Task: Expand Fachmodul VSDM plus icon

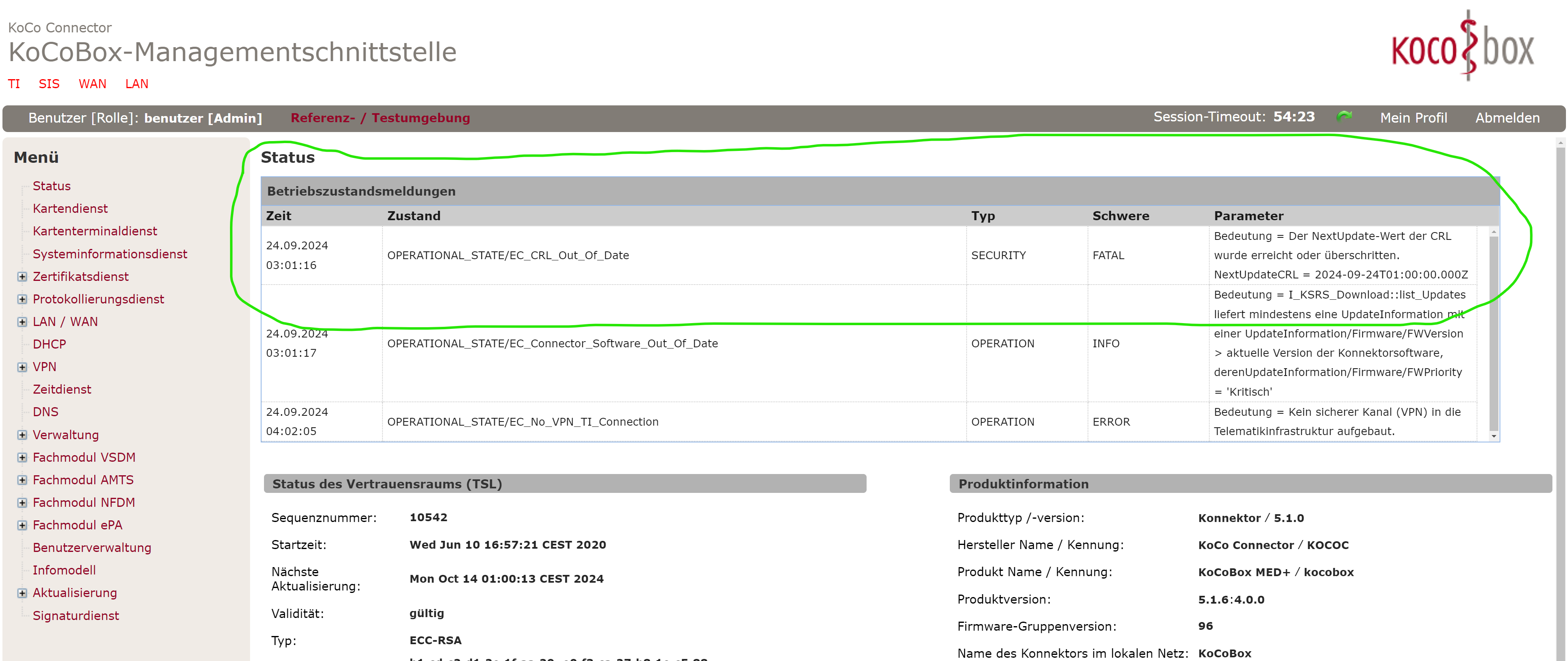Action: [22, 458]
